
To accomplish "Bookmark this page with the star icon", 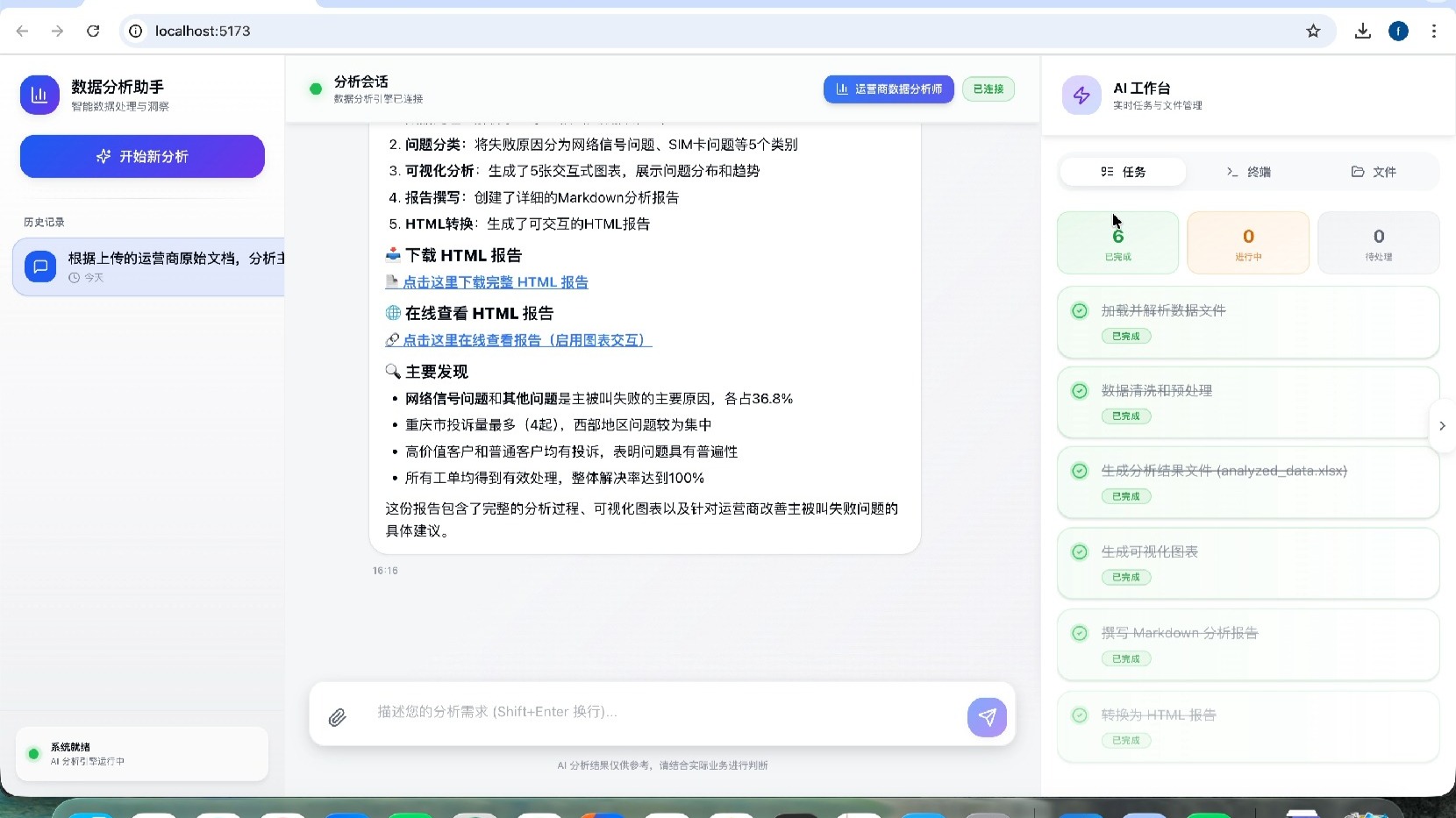I will [x=1313, y=31].
